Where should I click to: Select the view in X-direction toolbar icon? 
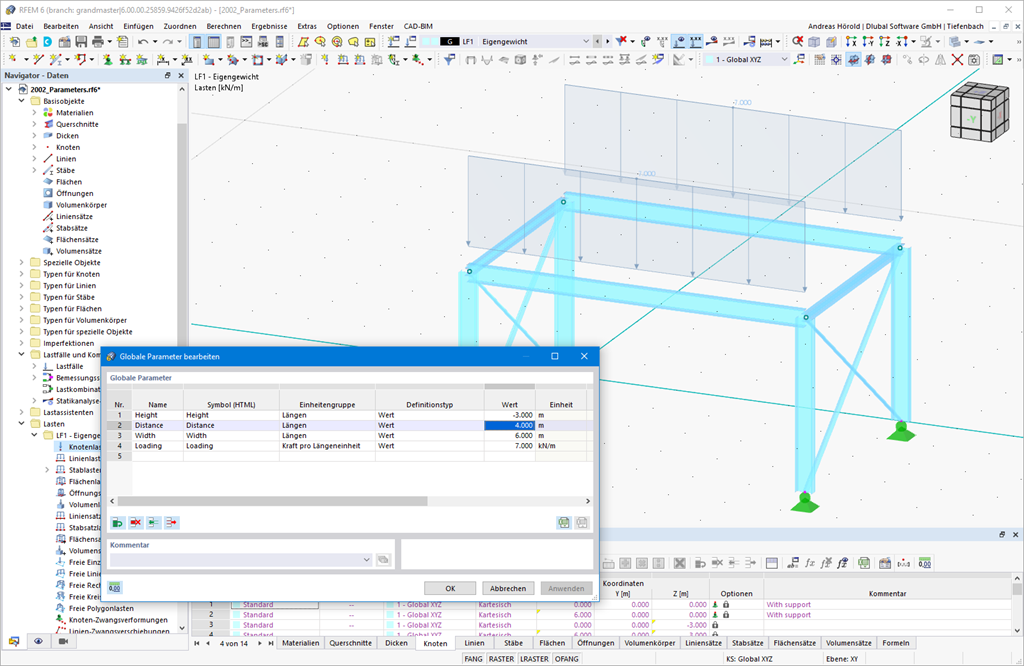tap(852, 42)
